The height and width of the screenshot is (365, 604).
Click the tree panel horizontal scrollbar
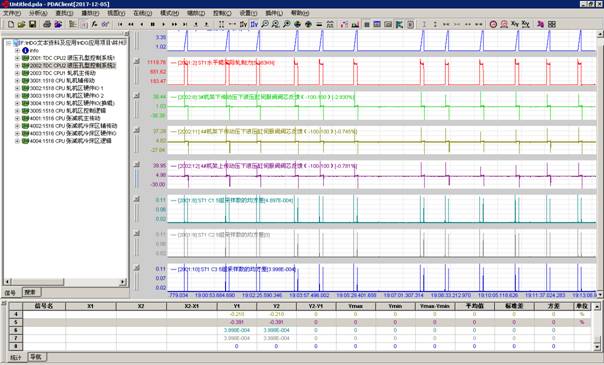point(66,282)
